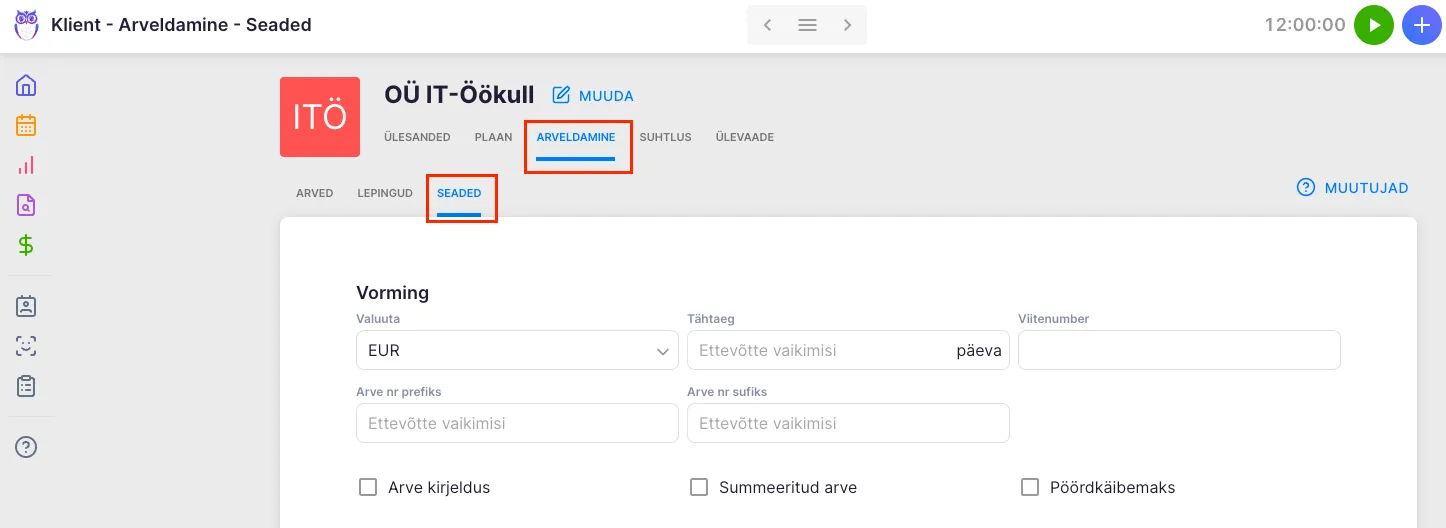Click the contacts badge icon in sidebar
This screenshot has width=1446, height=528.
click(x=26, y=306)
